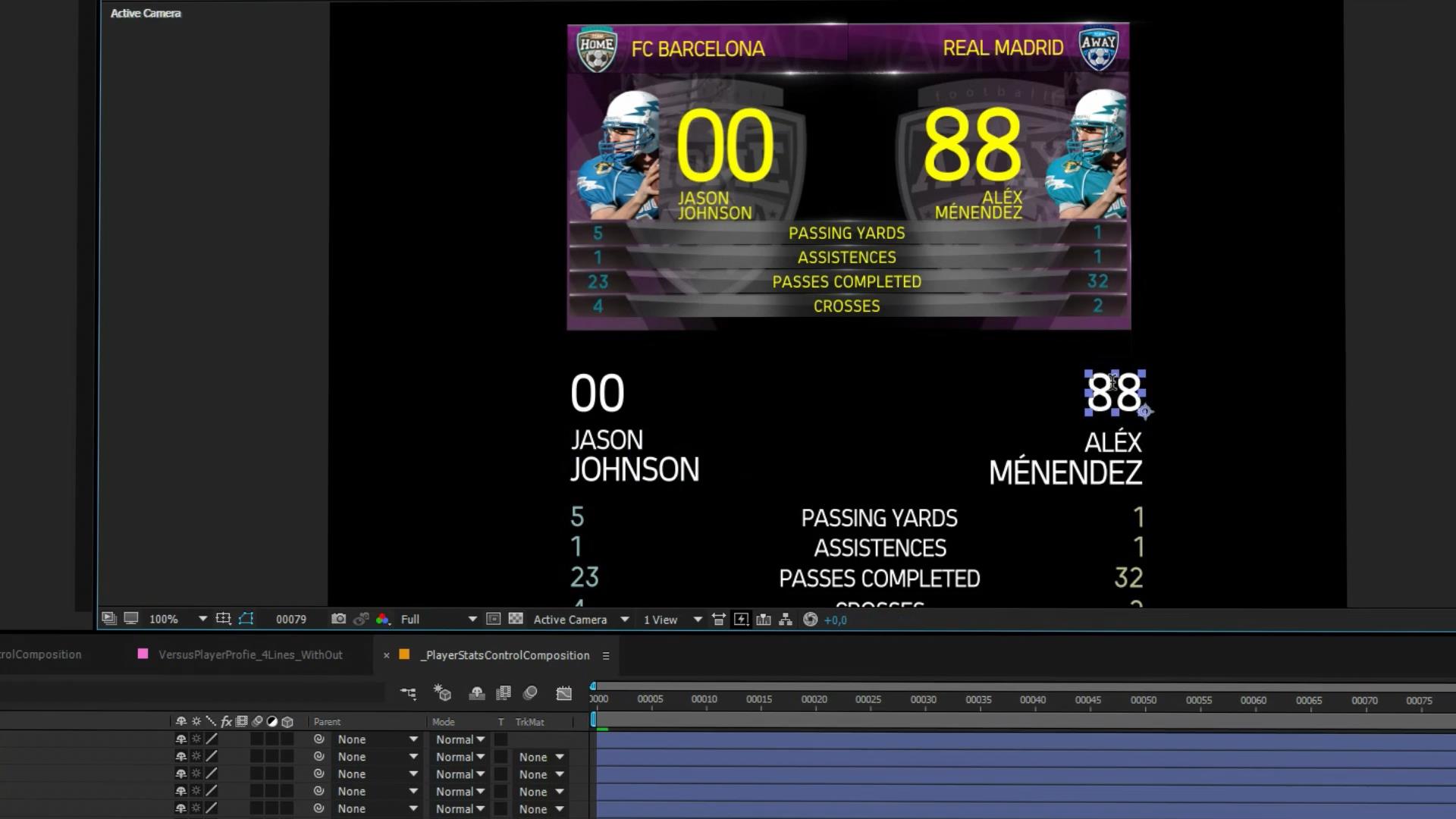Open the Full resolution dropdown
The width and height of the screenshot is (1456, 819).
pyautogui.click(x=438, y=619)
